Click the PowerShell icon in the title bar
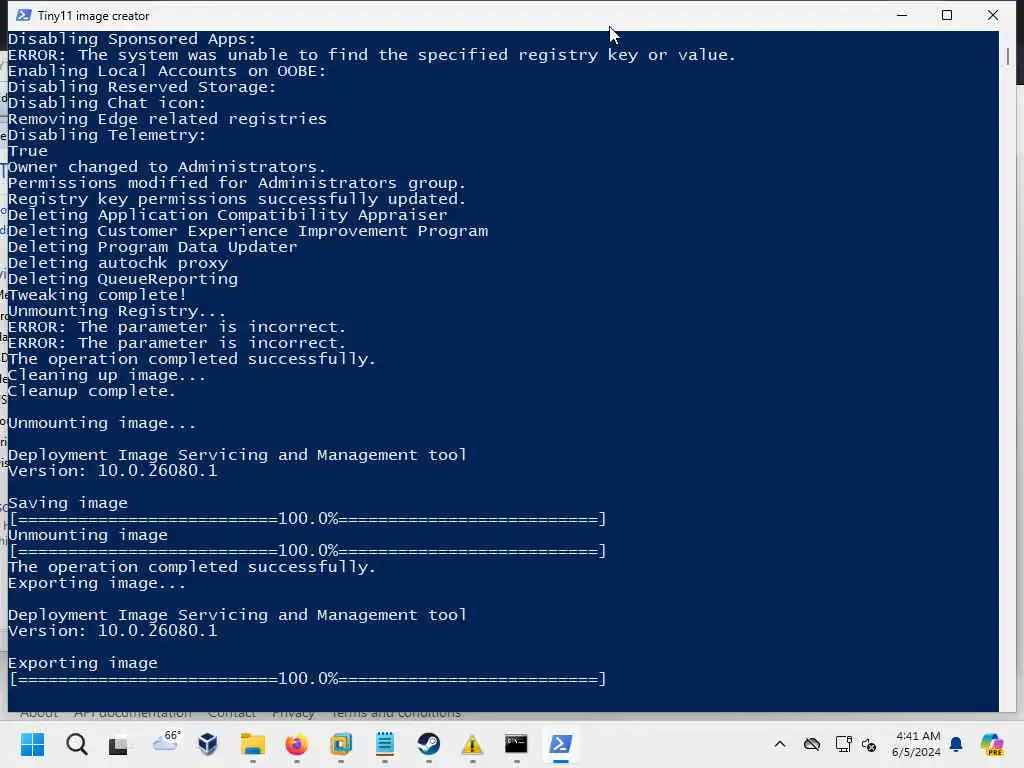Image resolution: width=1024 pixels, height=768 pixels. [x=24, y=15]
